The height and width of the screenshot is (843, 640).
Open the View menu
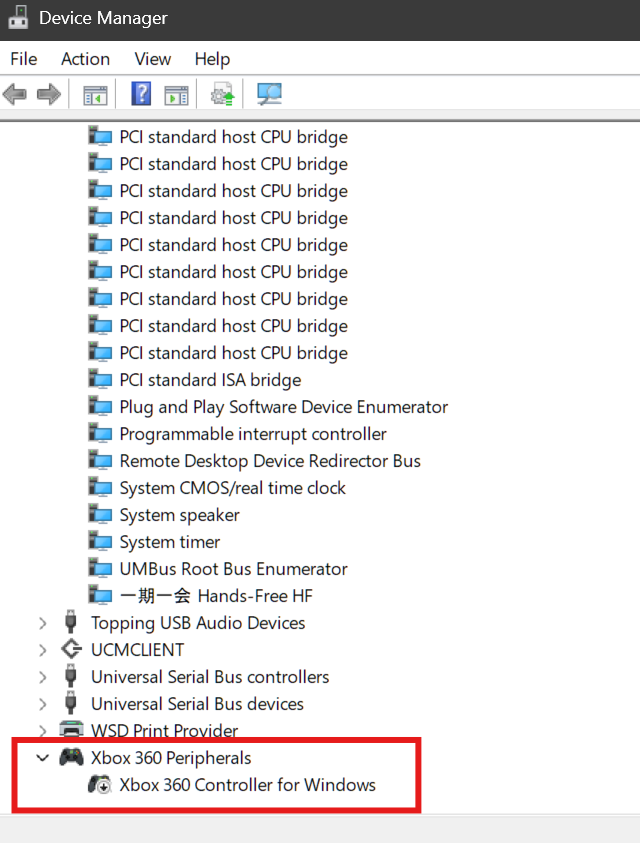(x=153, y=59)
